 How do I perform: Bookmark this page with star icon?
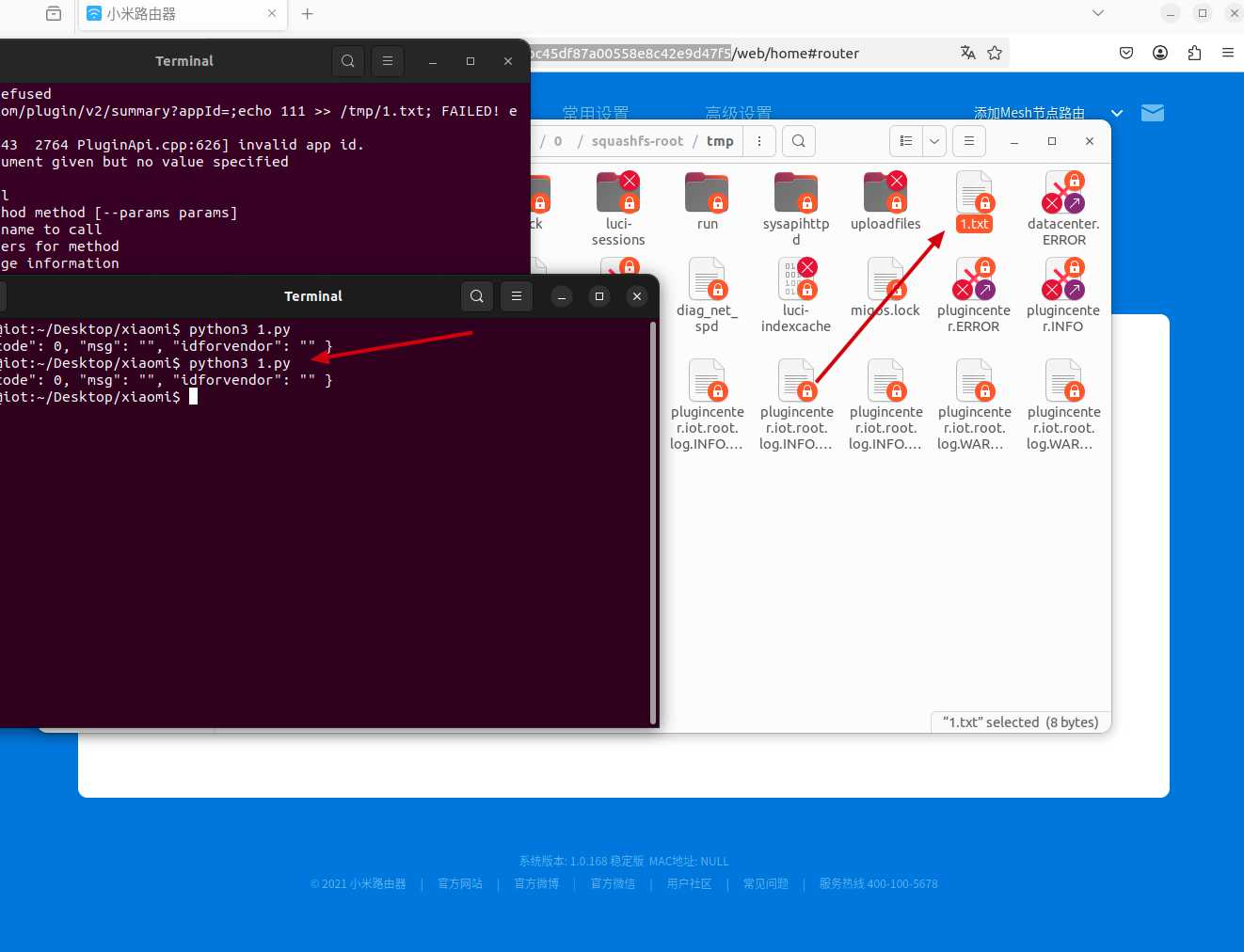pyautogui.click(x=995, y=53)
